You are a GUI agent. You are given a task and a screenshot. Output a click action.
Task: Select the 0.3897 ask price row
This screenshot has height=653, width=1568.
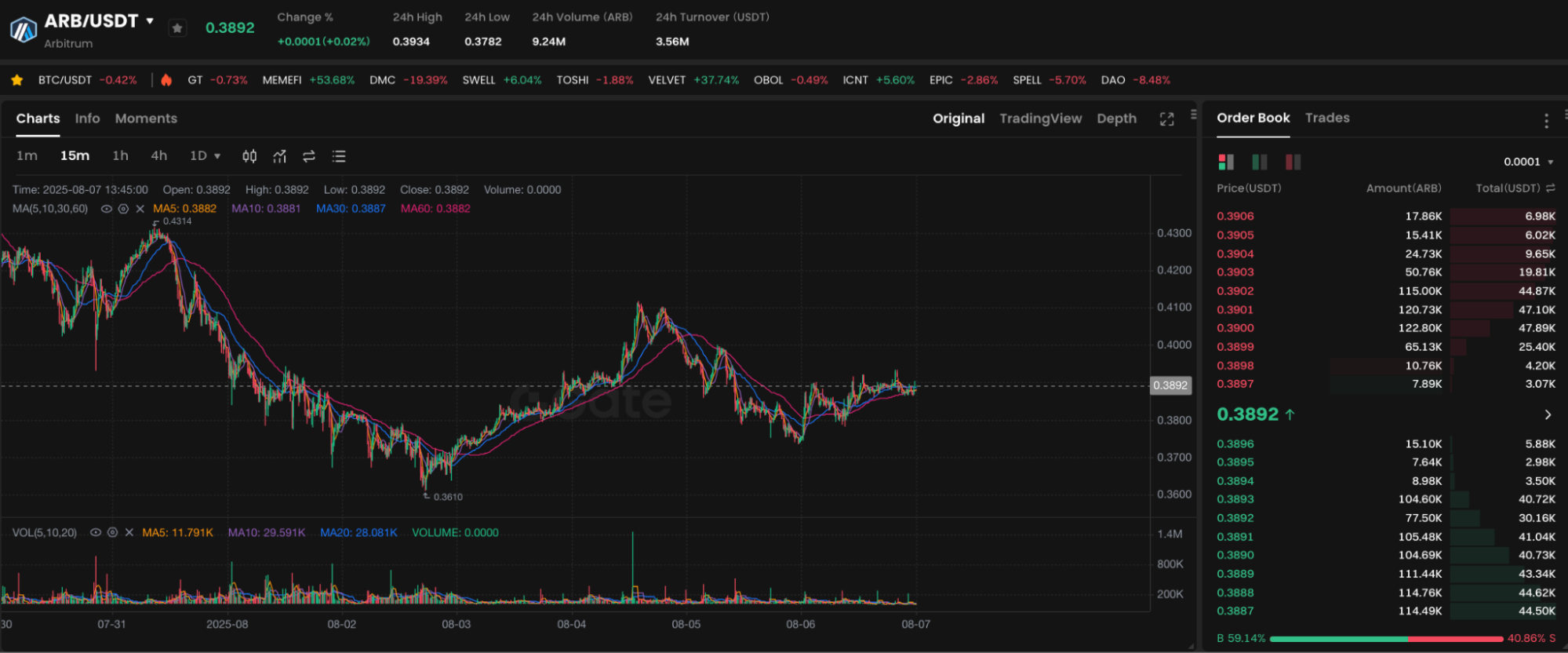tap(1386, 384)
